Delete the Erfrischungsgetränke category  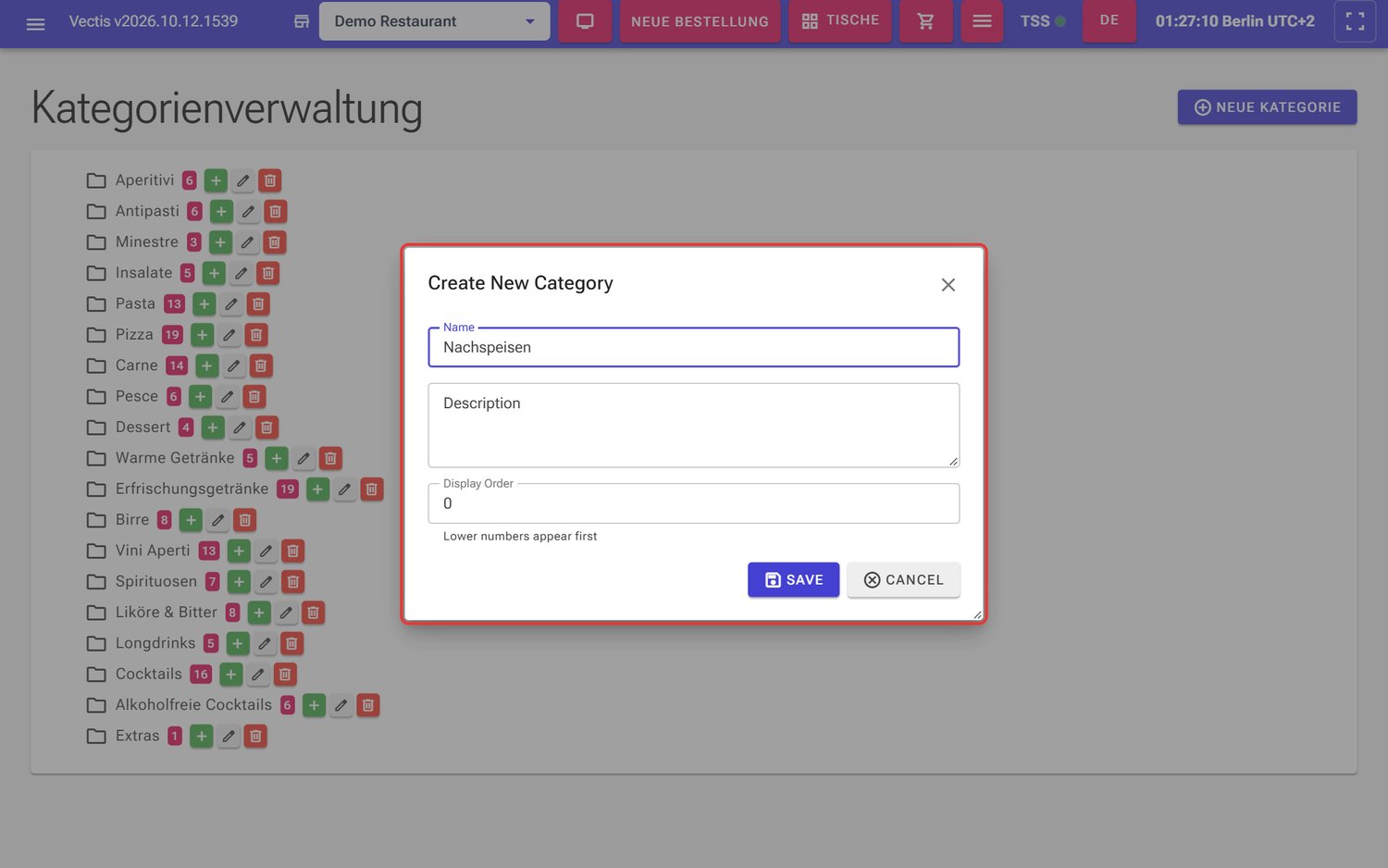tap(371, 489)
